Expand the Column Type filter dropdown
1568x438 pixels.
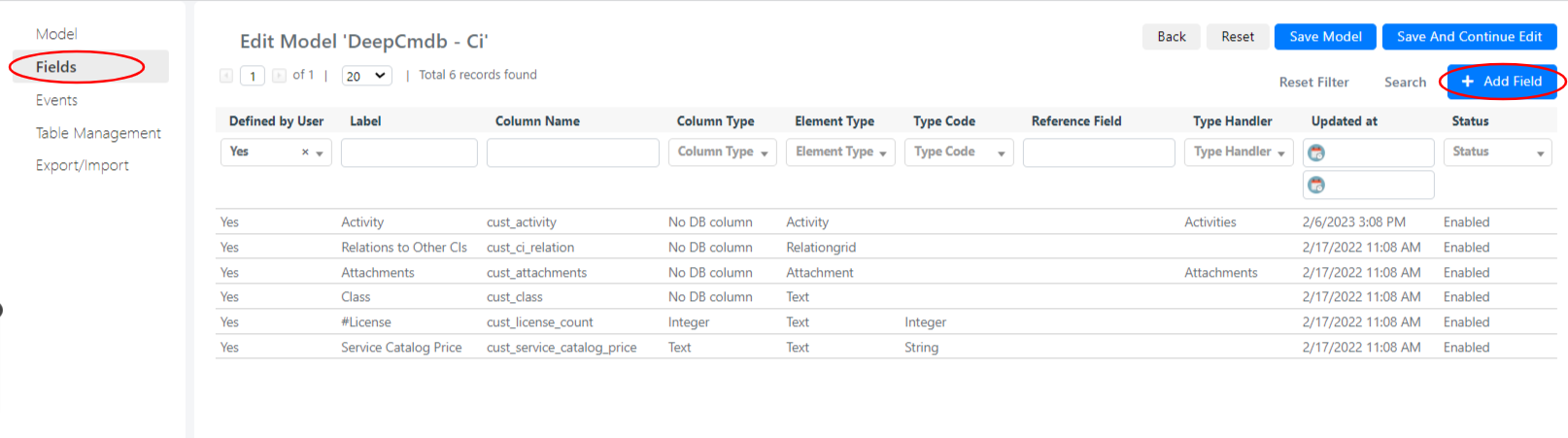click(x=722, y=152)
